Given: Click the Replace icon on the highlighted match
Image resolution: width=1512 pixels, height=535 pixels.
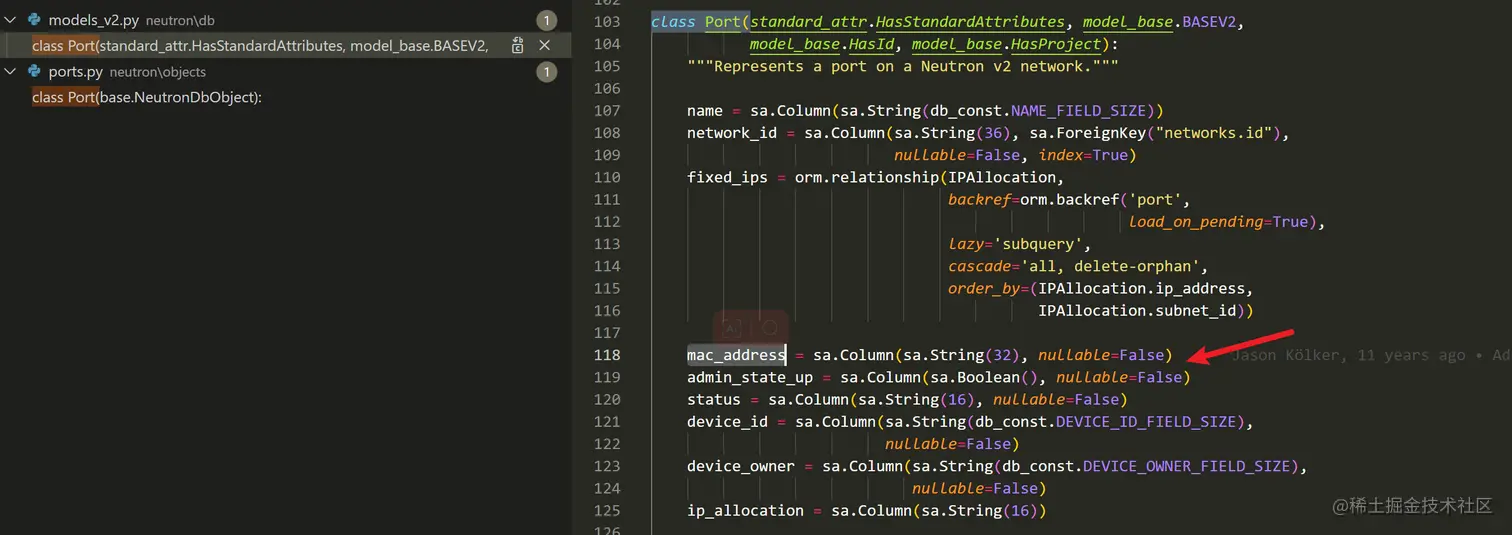Looking at the screenshot, I should 517,45.
